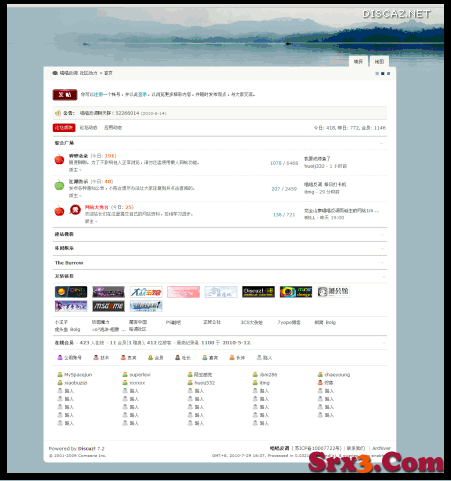Click the 注册 register link
Viewport: 451px width, 481px height.
(x=98, y=95)
